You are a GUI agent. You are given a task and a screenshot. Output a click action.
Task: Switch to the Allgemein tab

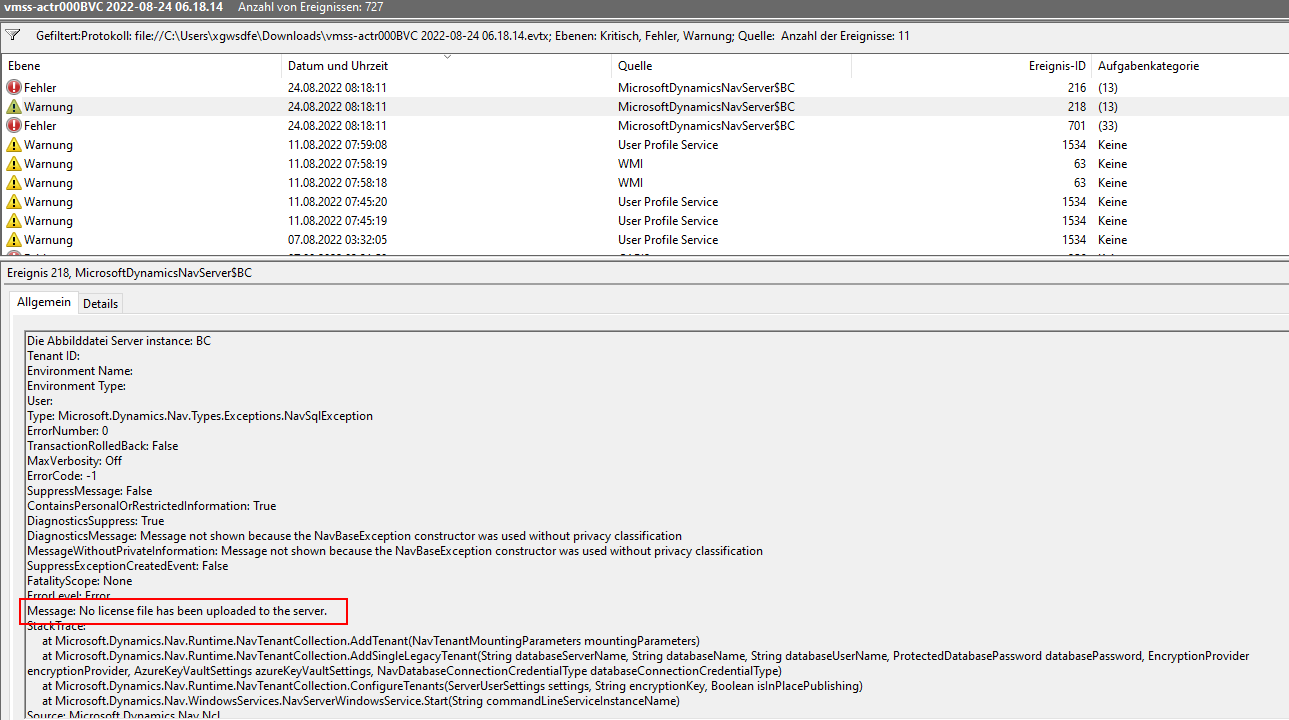point(43,301)
